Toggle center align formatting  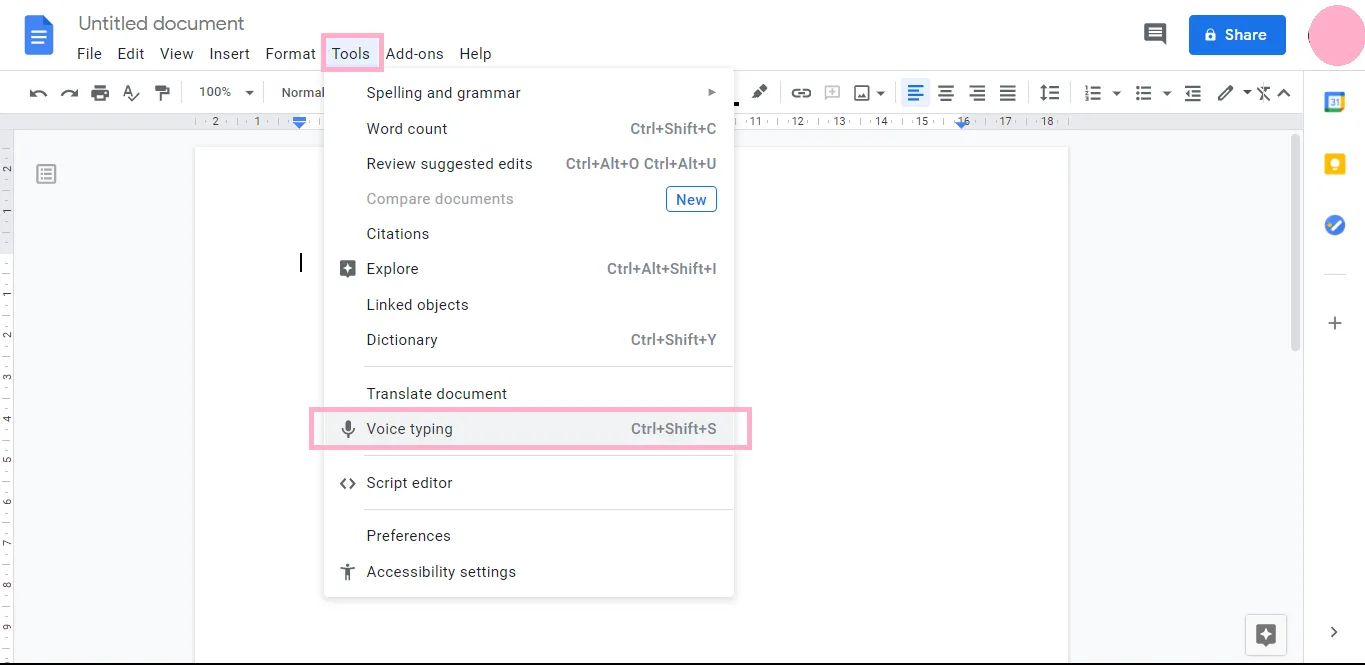pyautogui.click(x=946, y=93)
